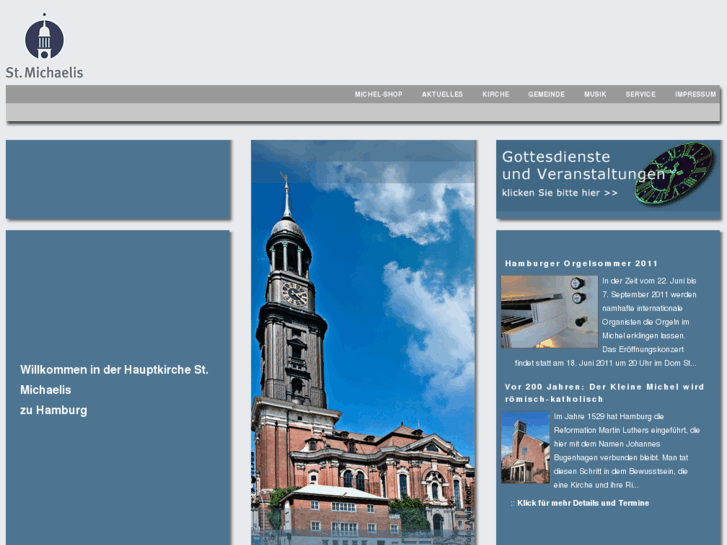The height and width of the screenshot is (545, 727).
Task: Click the Kleine Michel church thumbnail
Action: click(525, 447)
